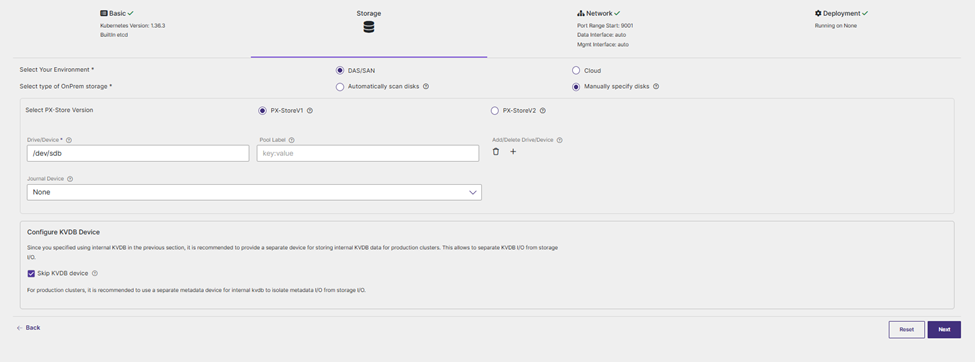The width and height of the screenshot is (975, 362).
Task: Open help icon for Drive/Device label
Action: pyautogui.click(x=69, y=140)
